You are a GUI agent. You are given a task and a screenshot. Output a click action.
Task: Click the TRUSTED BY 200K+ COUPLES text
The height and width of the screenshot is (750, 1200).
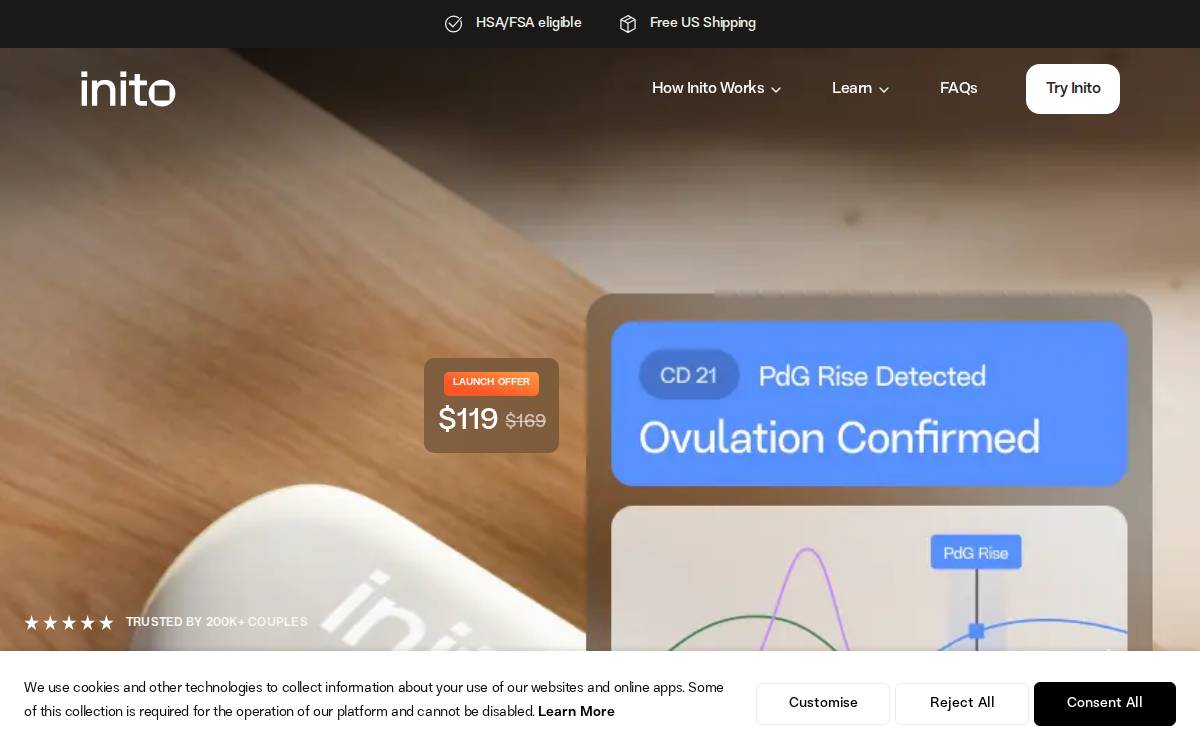click(x=217, y=622)
